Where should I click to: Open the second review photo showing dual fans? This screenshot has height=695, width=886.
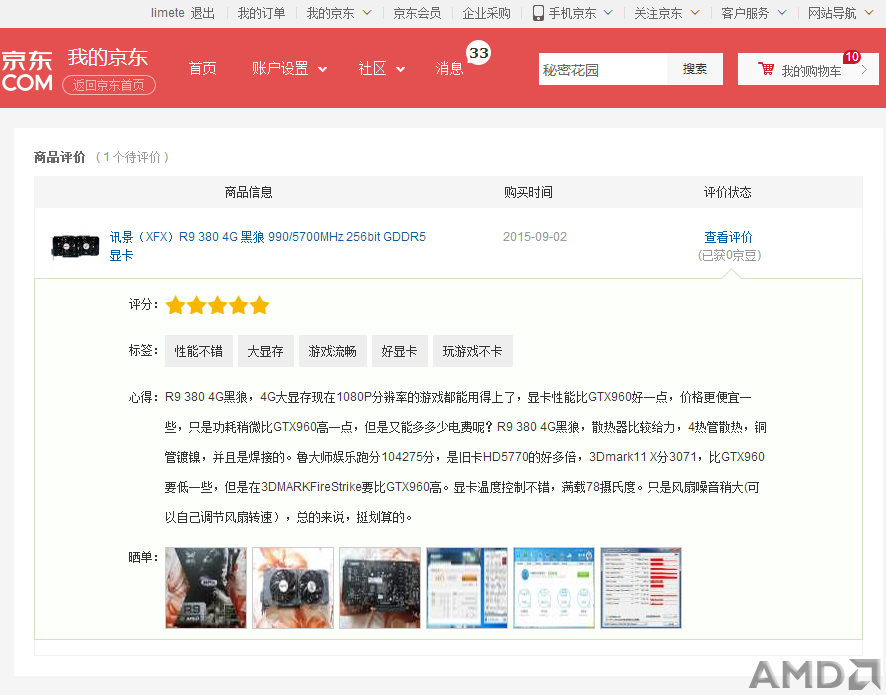tap(293, 588)
